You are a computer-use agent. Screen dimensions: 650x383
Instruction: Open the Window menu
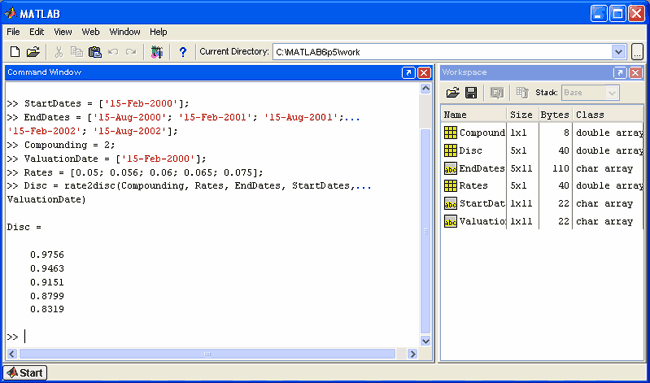pyautogui.click(x=124, y=32)
